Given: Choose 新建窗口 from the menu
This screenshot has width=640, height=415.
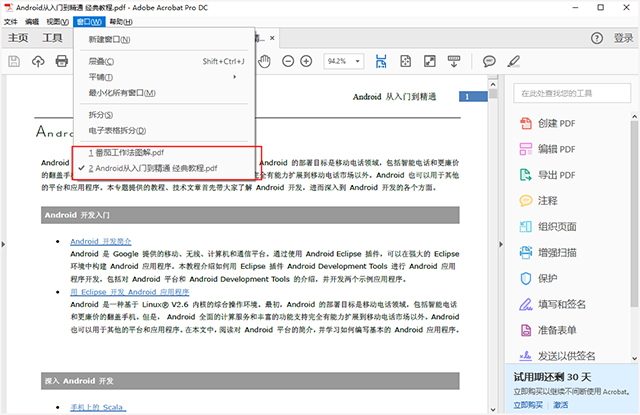Looking at the screenshot, I should tap(162, 39).
